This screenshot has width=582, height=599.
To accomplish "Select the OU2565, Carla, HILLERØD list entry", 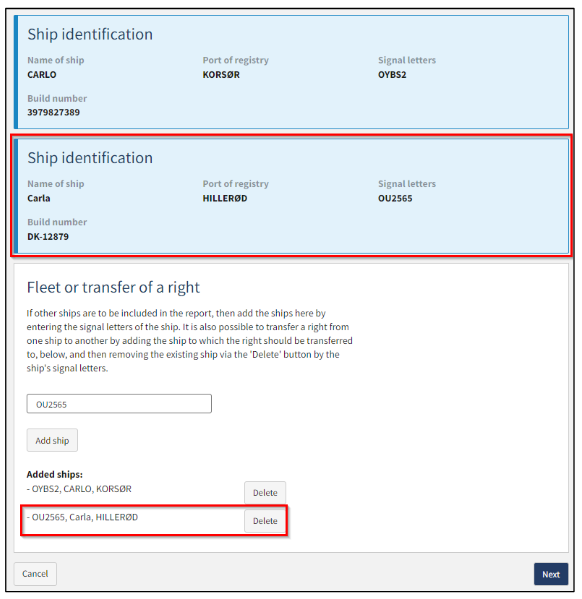I will [x=82, y=517].
